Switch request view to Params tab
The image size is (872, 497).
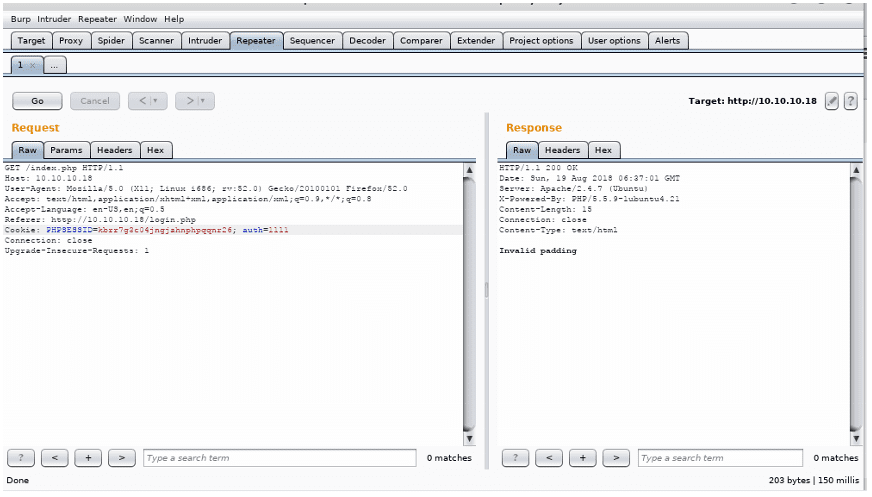pyautogui.click(x=67, y=150)
